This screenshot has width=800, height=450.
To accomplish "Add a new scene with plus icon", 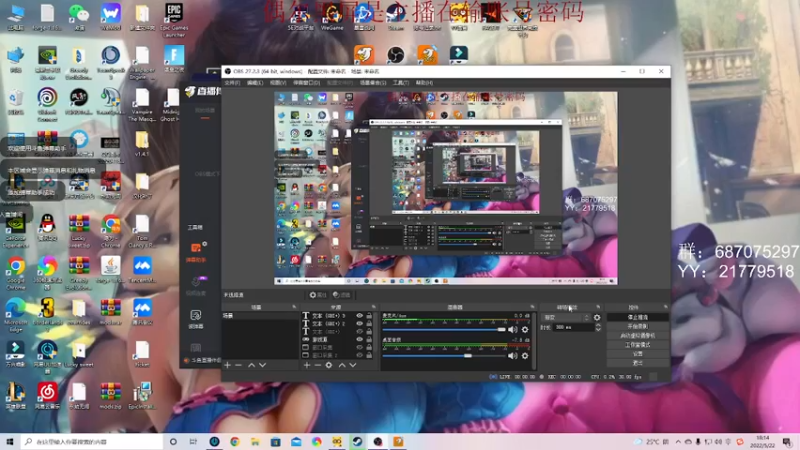I will (228, 365).
